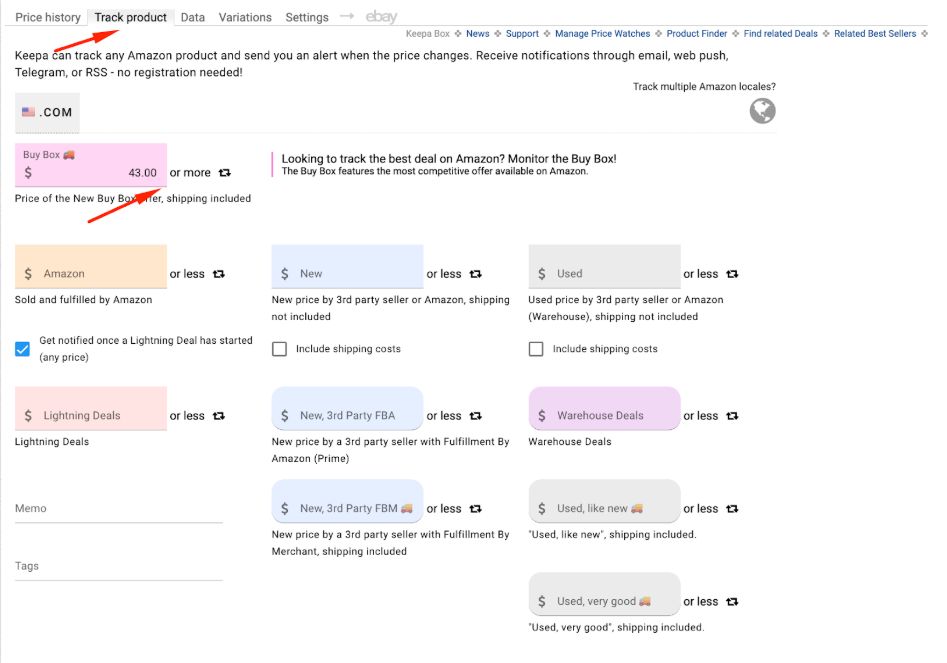Check Include shipping costs under Used

(x=536, y=349)
